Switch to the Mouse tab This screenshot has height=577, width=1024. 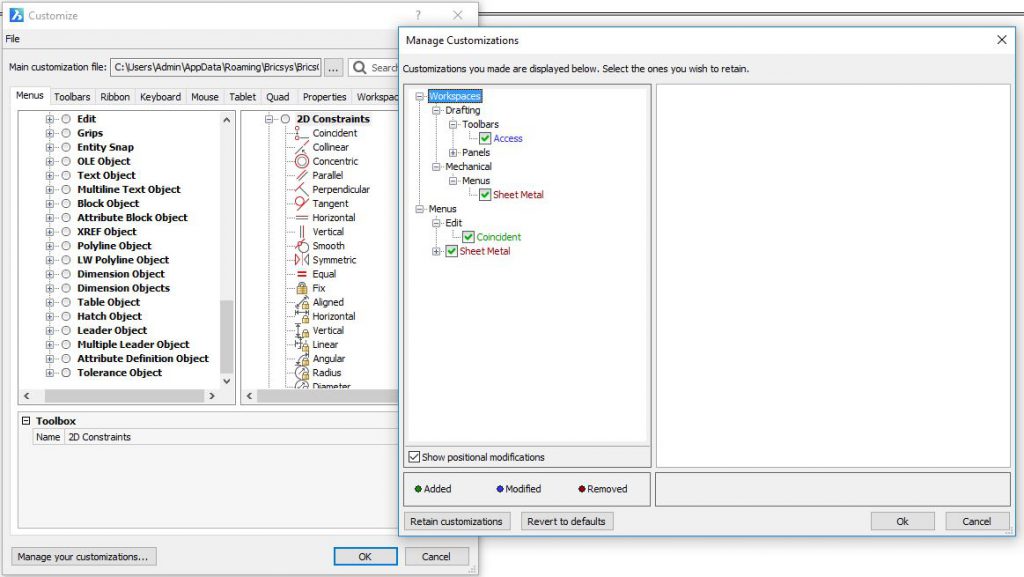(204, 97)
